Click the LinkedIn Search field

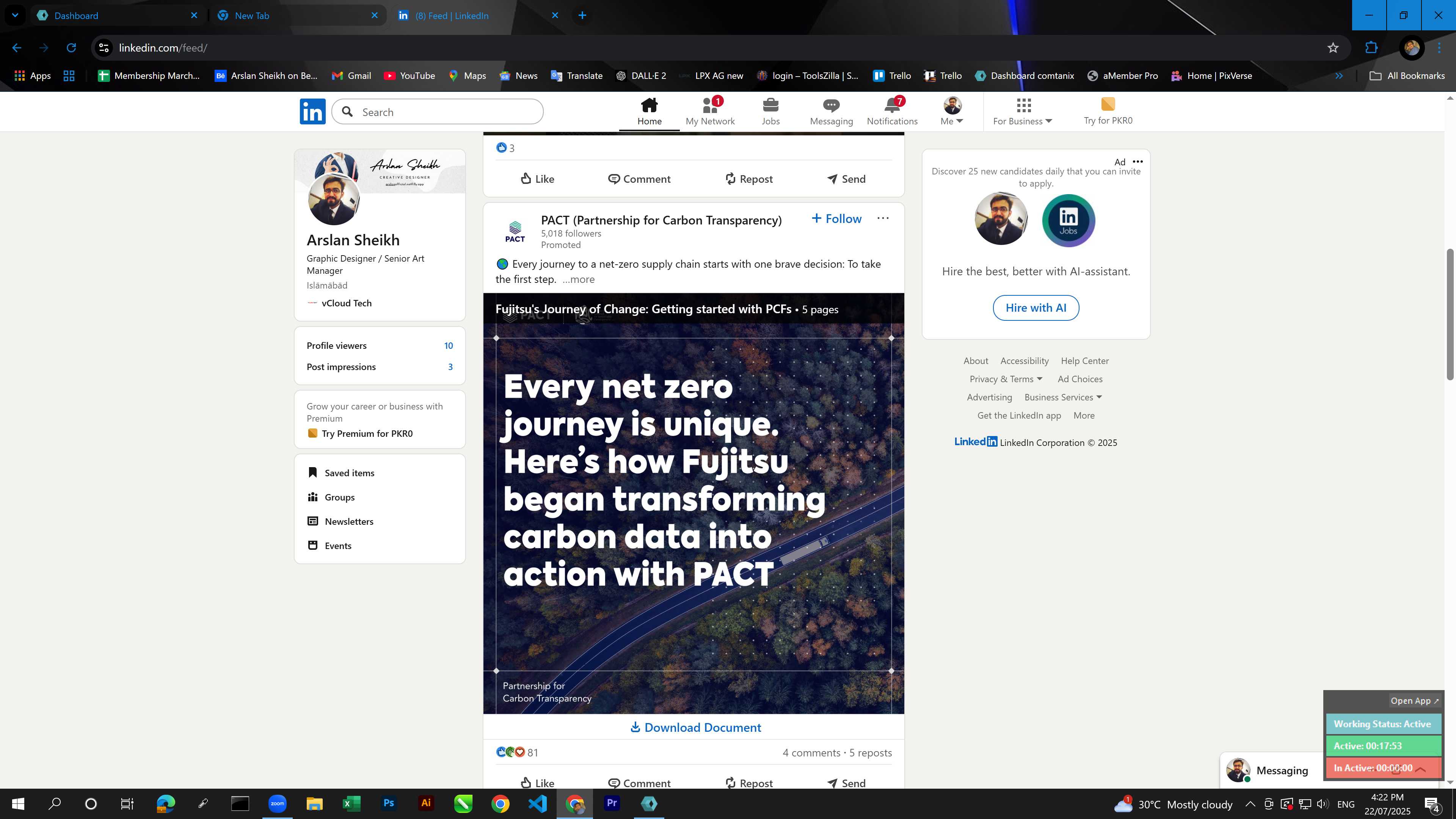438,112
